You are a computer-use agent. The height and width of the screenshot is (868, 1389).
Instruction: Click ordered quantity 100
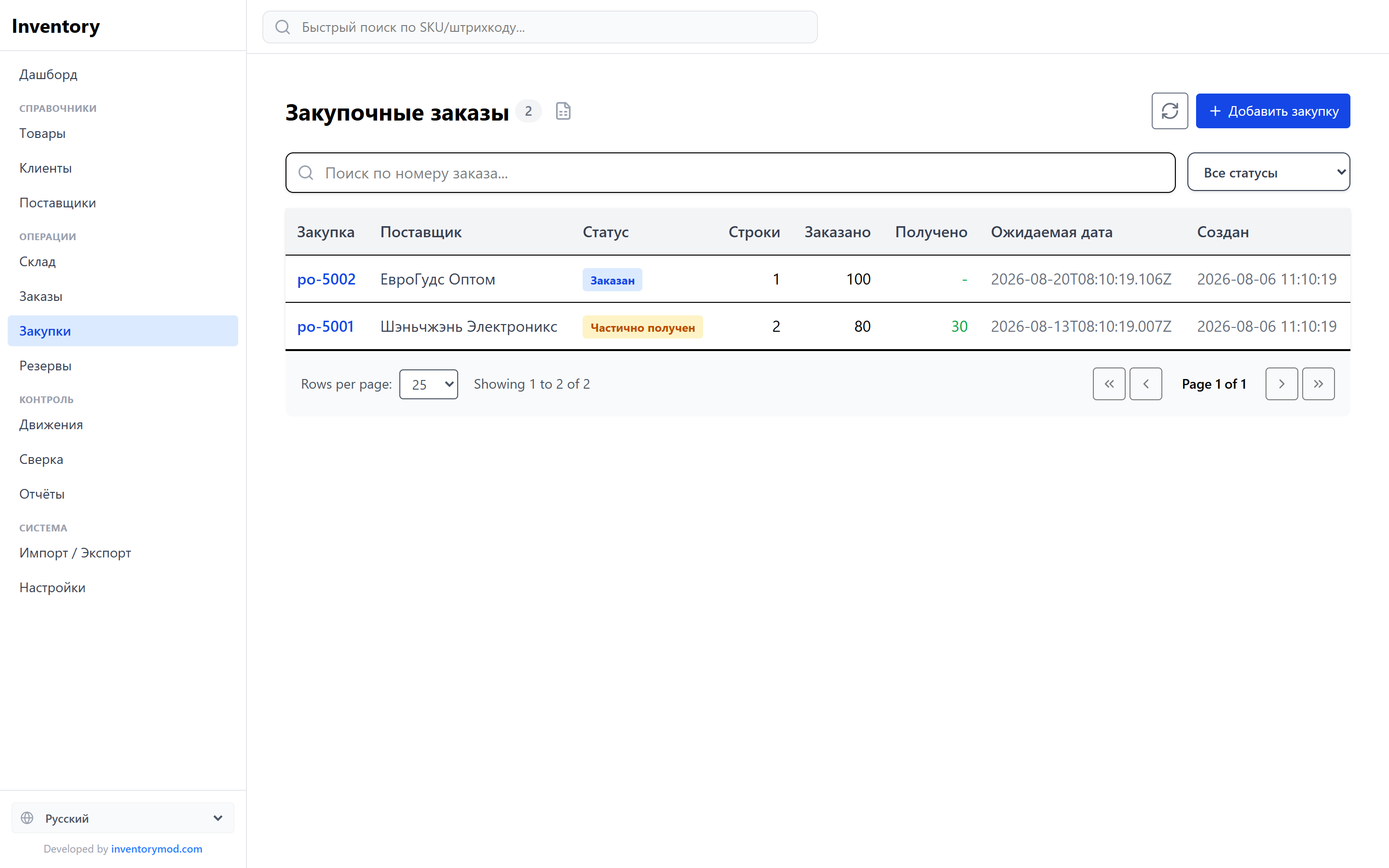pyautogui.click(x=858, y=279)
